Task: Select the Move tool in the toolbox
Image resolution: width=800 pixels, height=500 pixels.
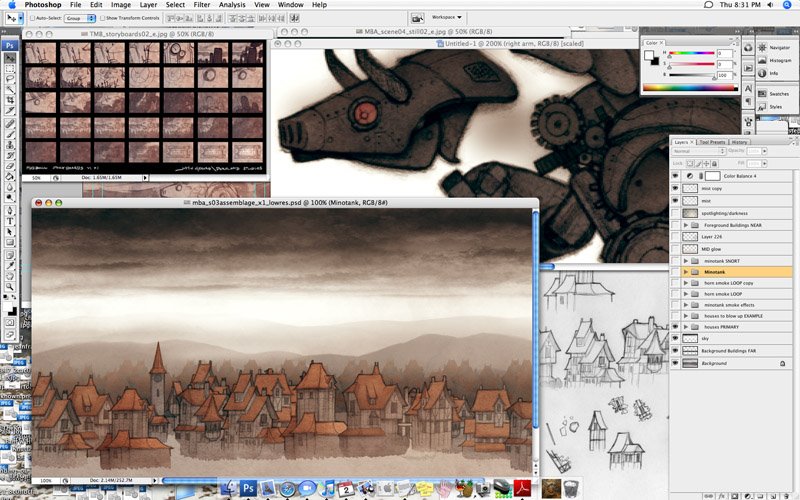Action: pyautogui.click(x=10, y=58)
